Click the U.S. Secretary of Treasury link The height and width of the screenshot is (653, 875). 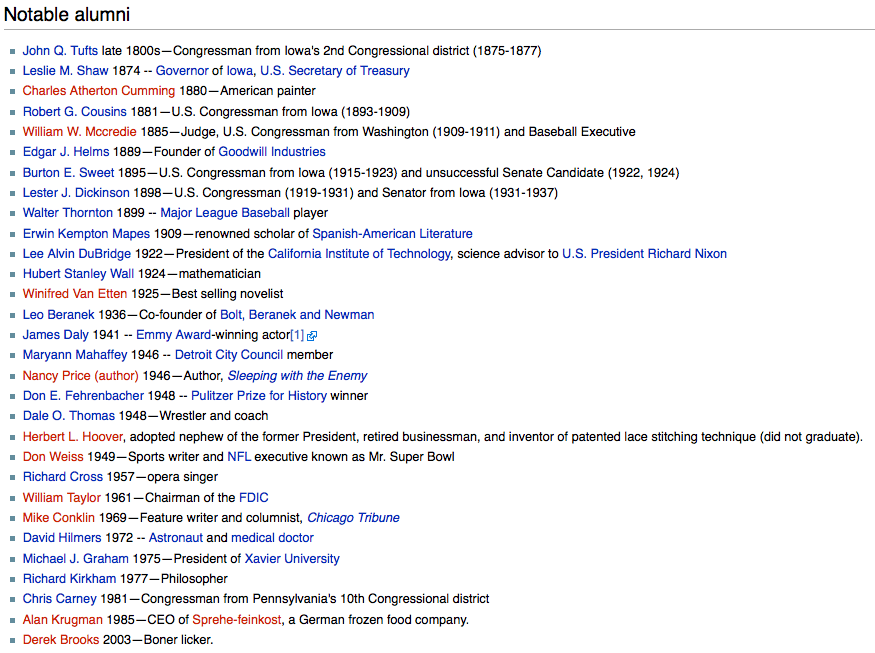tap(334, 71)
